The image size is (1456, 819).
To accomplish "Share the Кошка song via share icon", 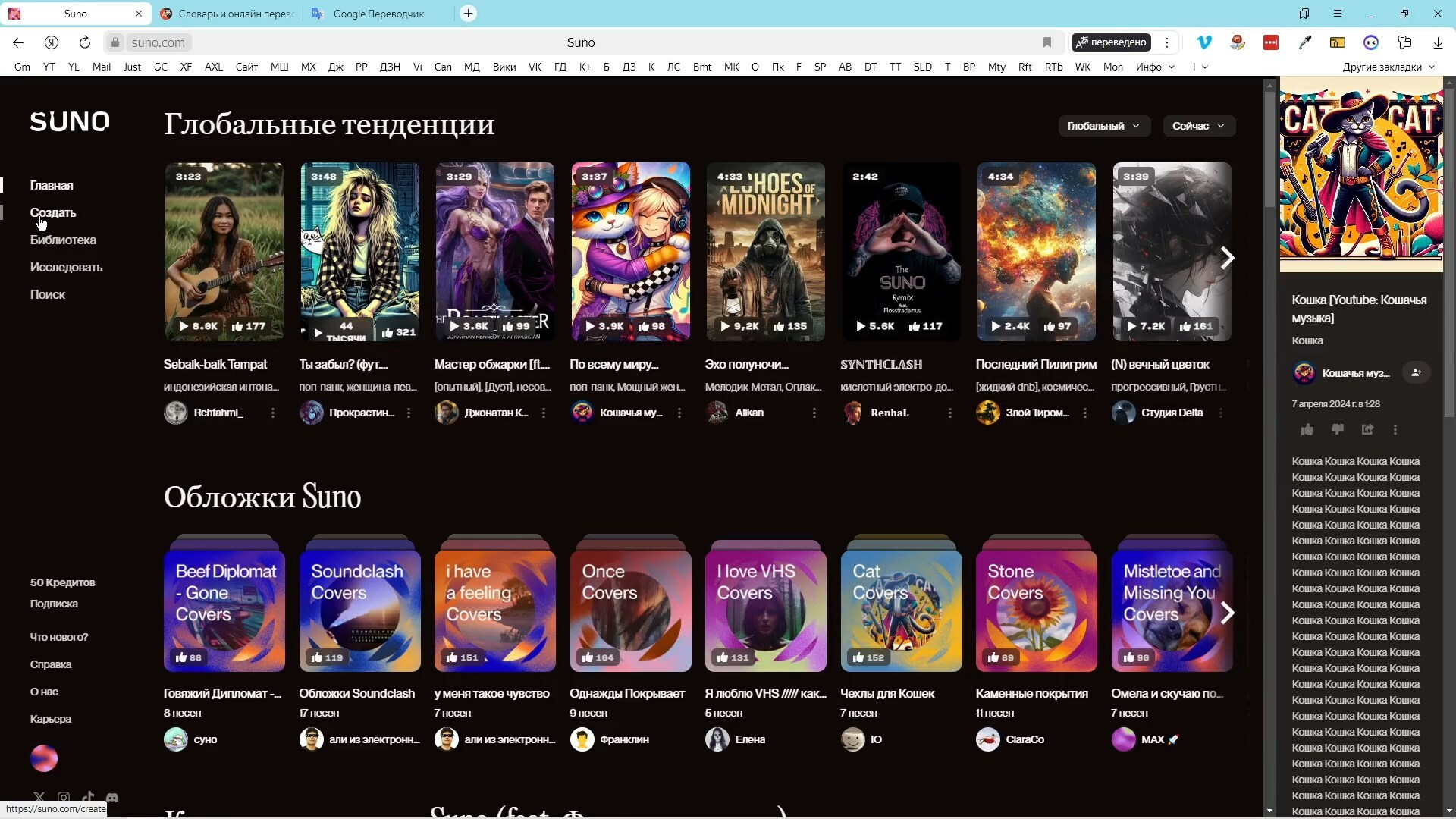I will click(x=1367, y=429).
